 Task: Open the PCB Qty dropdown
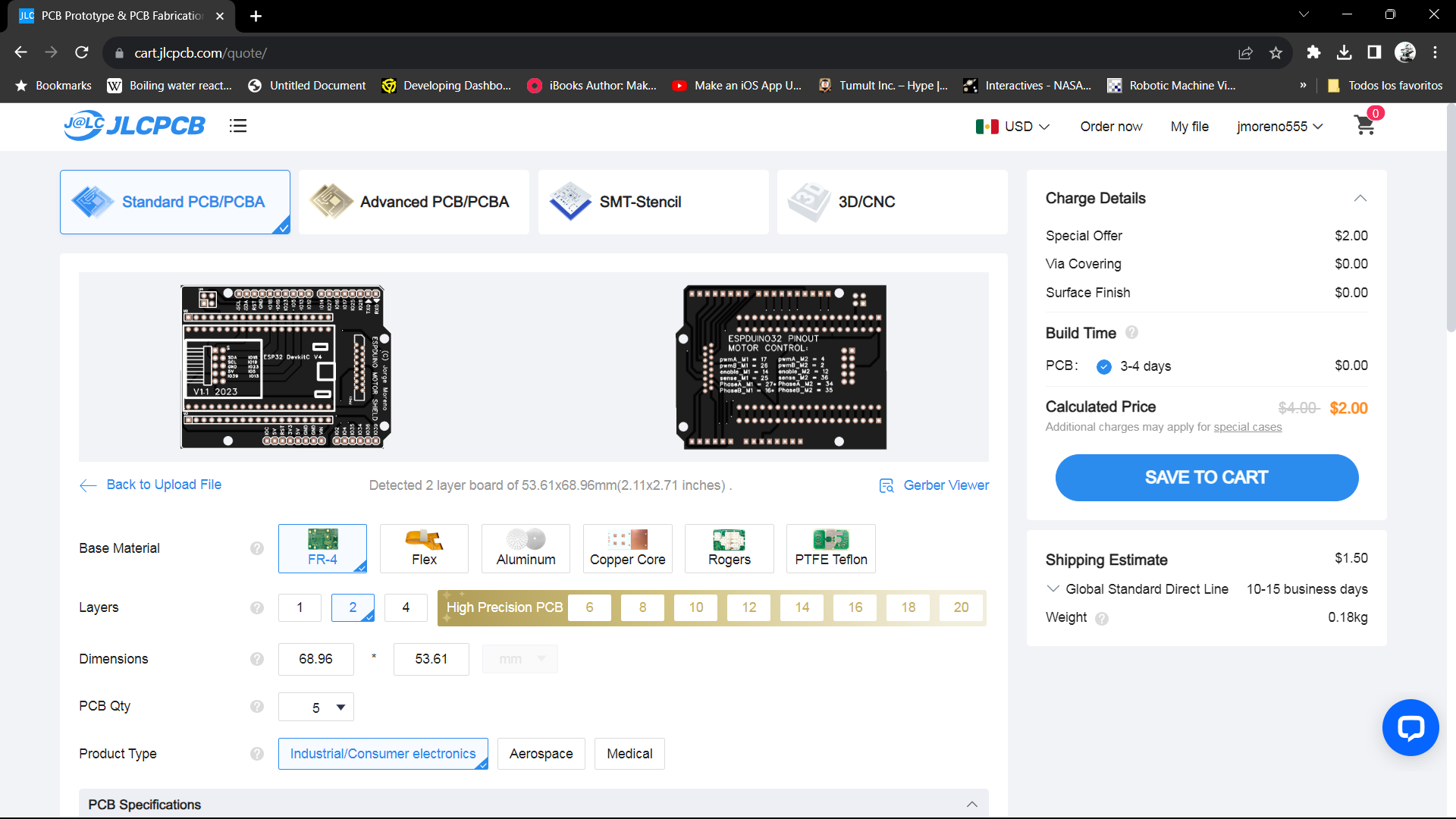[316, 707]
